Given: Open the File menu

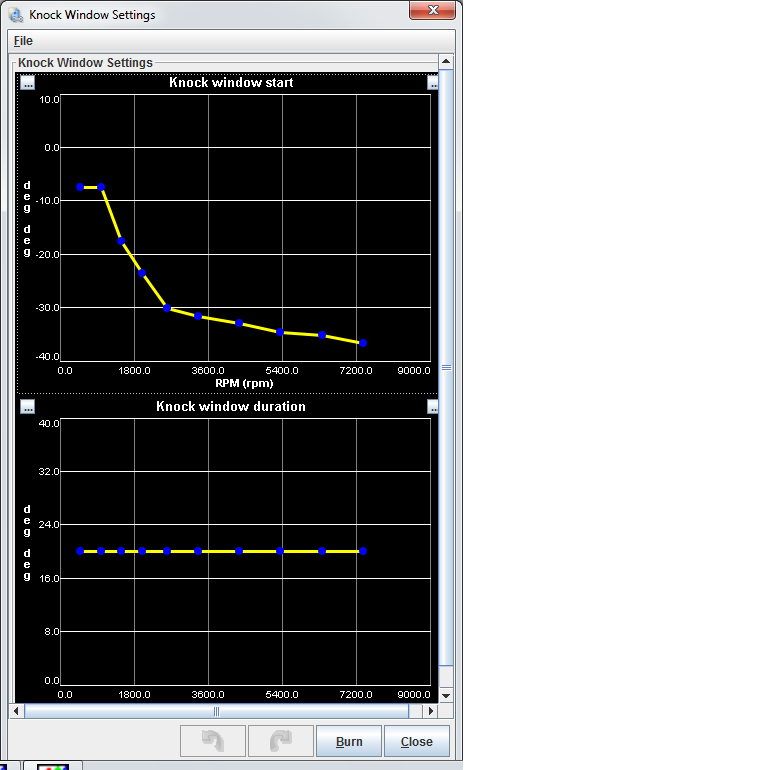Looking at the screenshot, I should click(x=23, y=41).
